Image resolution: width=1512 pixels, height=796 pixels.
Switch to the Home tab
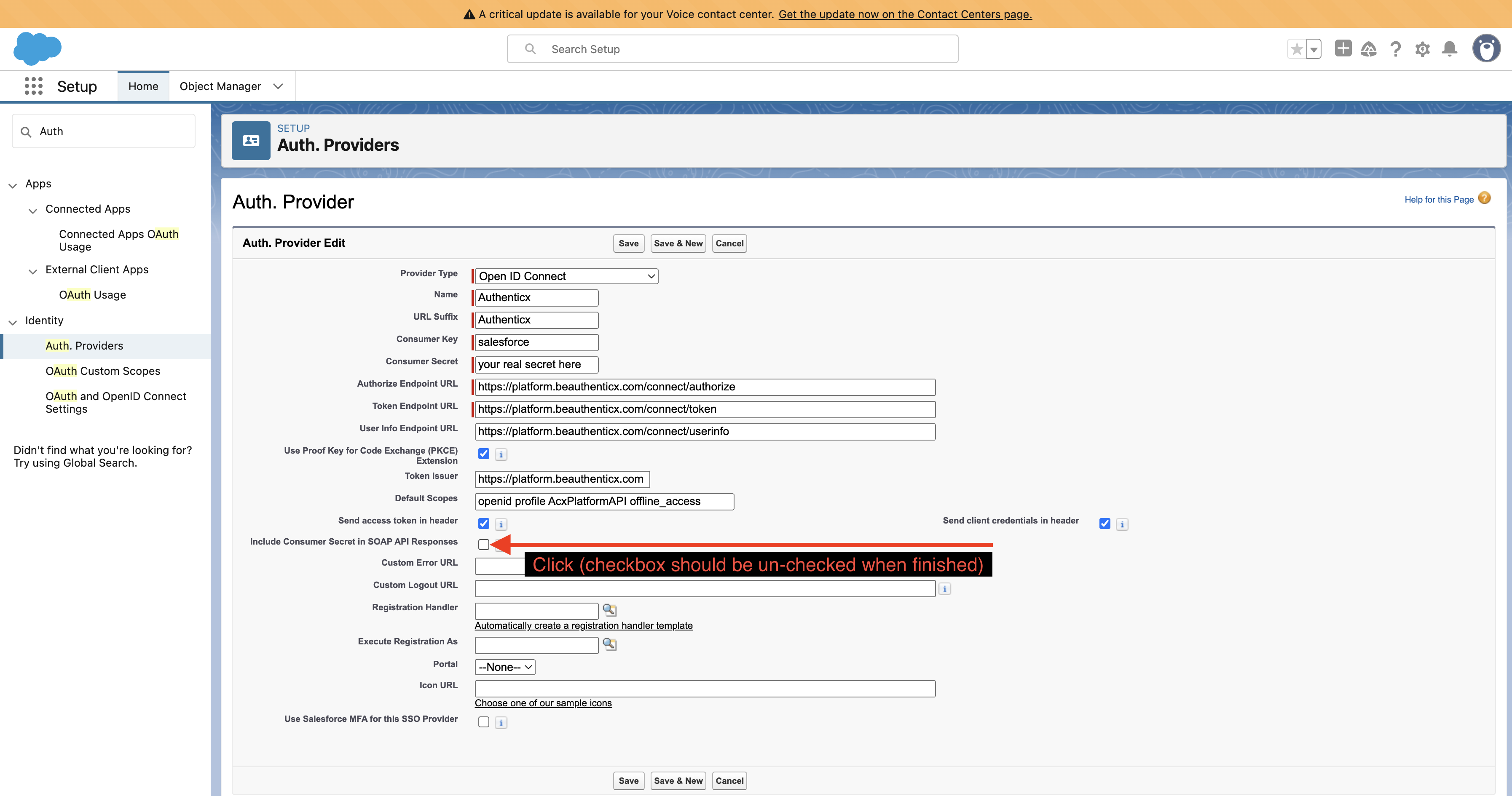point(143,86)
